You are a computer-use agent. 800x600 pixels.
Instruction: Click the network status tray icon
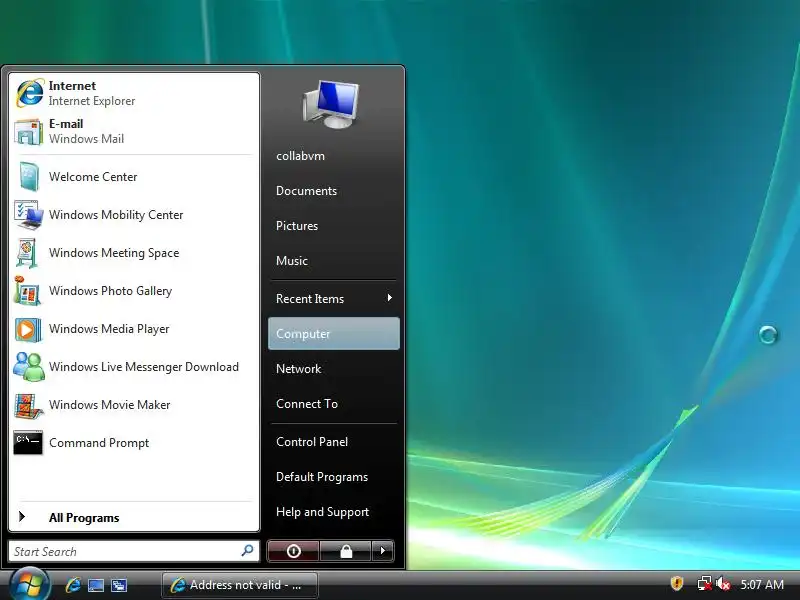(705, 583)
